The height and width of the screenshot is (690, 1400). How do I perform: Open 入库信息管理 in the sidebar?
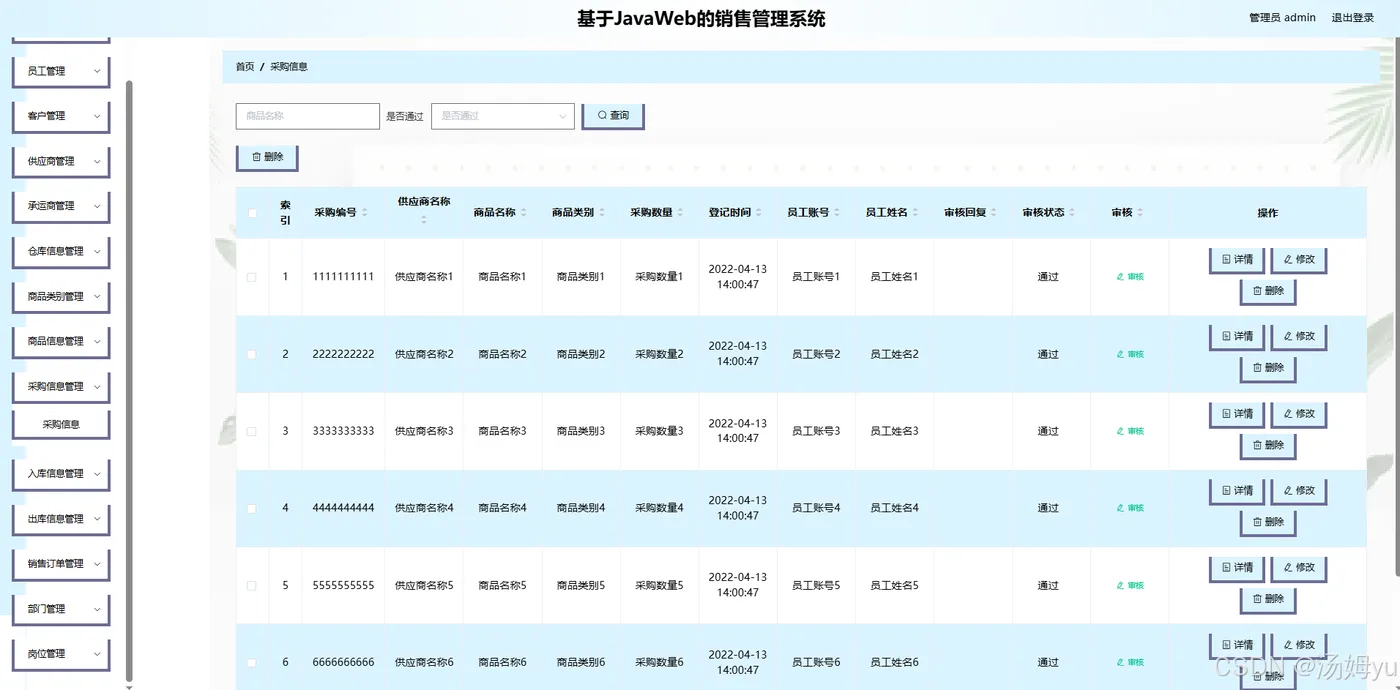(61, 473)
